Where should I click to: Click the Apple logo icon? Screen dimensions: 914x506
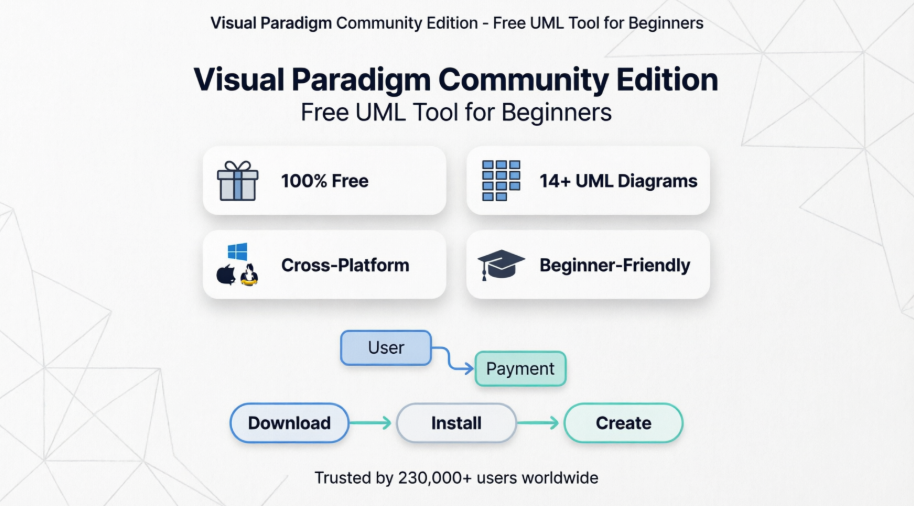(226, 274)
